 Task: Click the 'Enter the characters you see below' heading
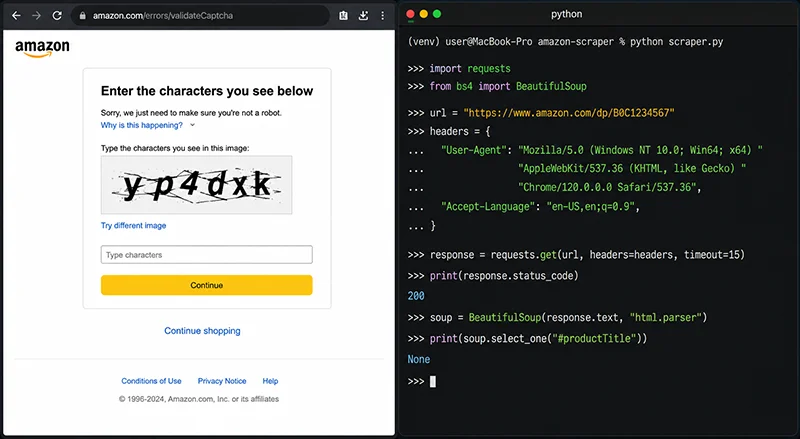[x=207, y=91]
